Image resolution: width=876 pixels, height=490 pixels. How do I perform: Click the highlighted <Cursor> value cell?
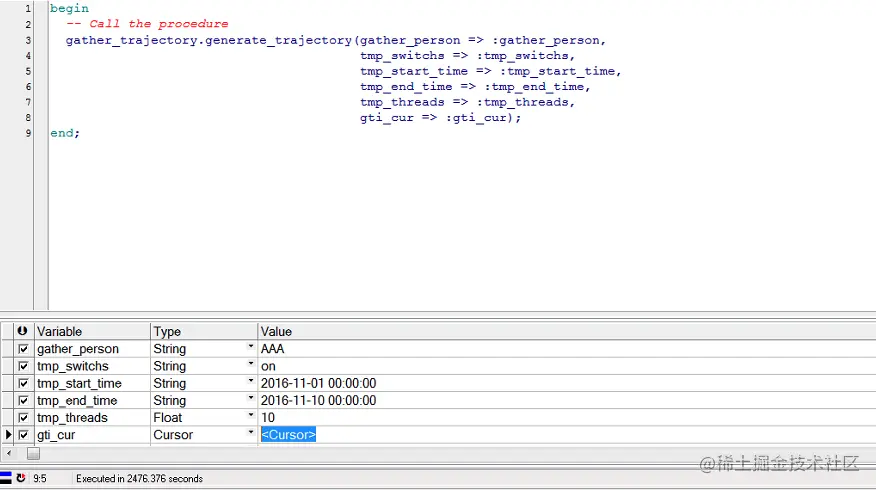point(288,435)
